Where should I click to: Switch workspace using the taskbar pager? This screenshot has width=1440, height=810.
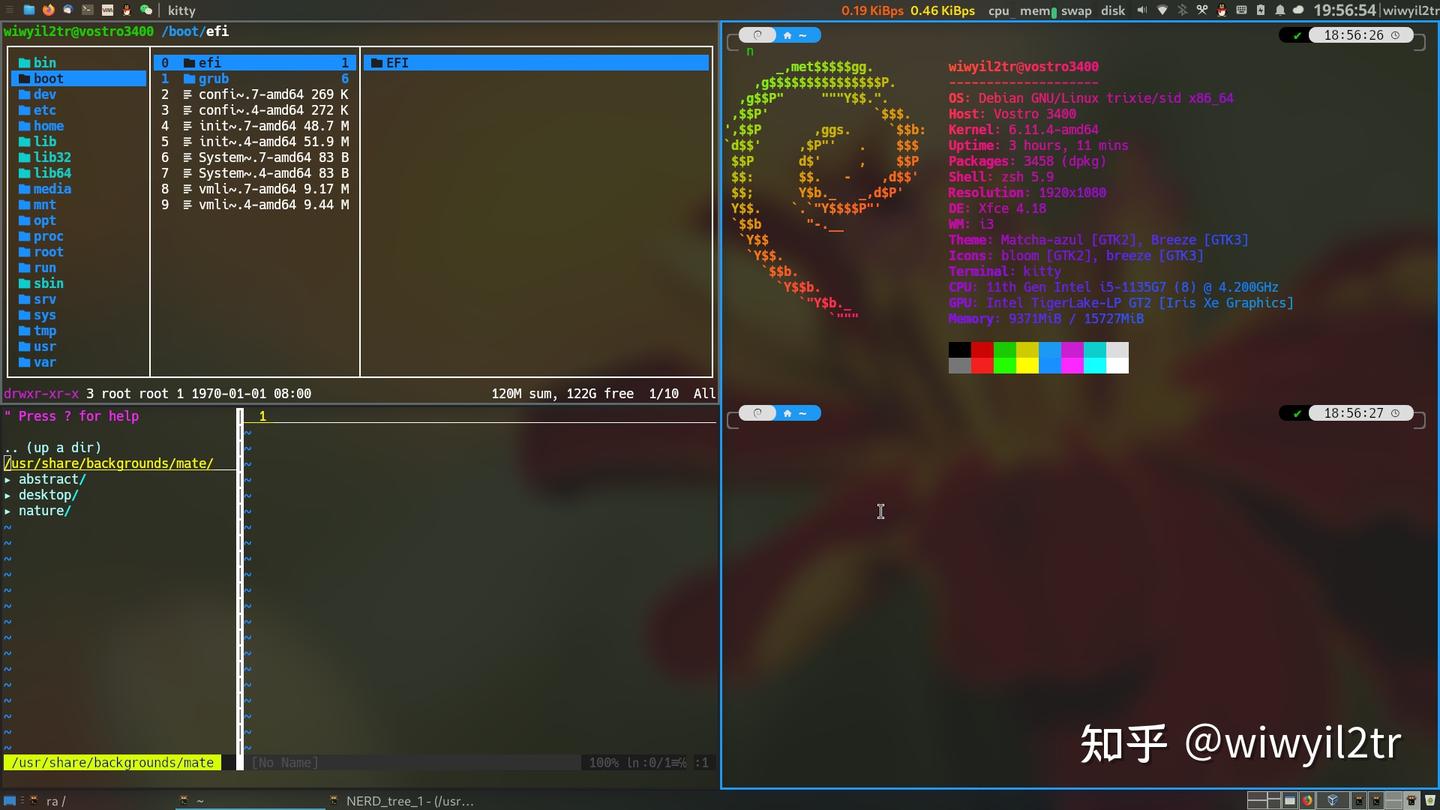click(1270, 800)
